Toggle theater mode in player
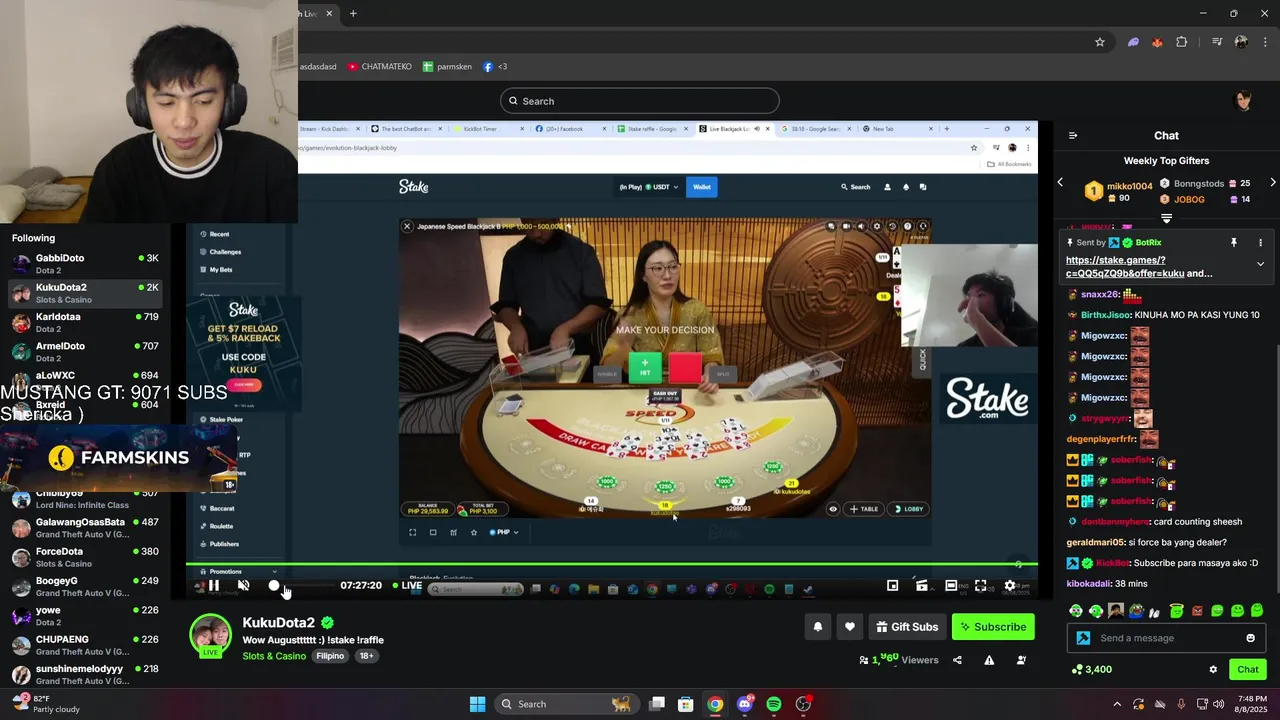The image size is (1280, 720). click(x=951, y=585)
